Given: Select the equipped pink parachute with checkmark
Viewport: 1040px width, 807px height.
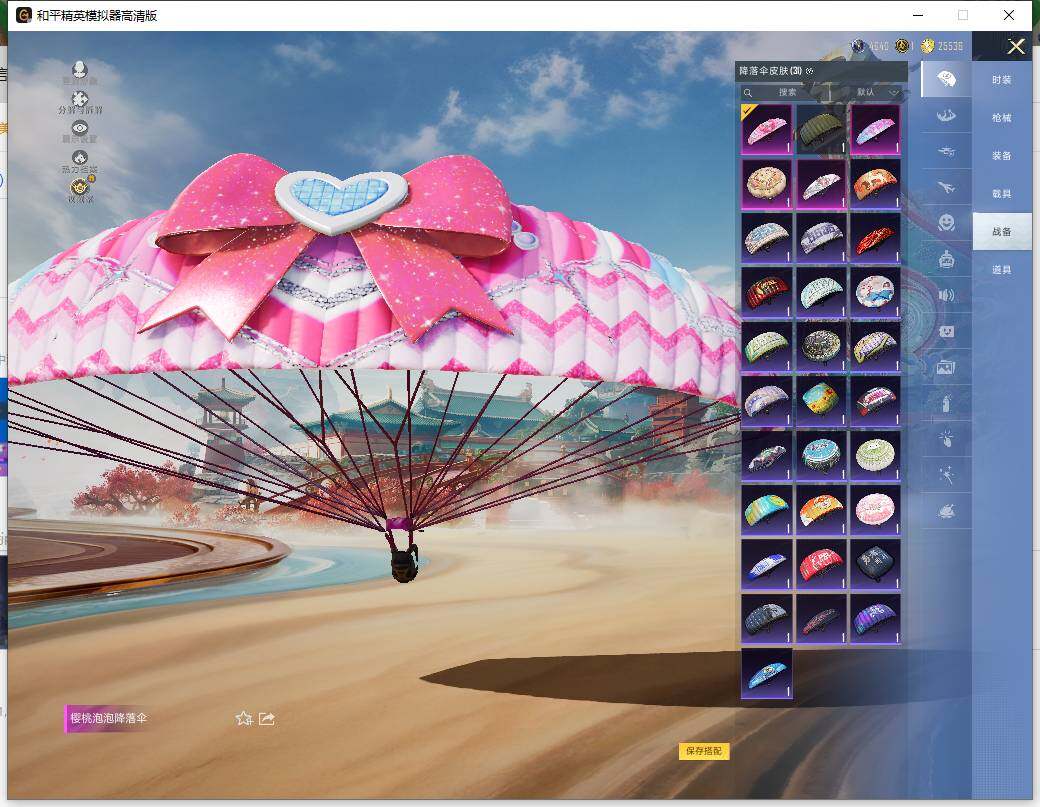Looking at the screenshot, I should click(x=766, y=129).
